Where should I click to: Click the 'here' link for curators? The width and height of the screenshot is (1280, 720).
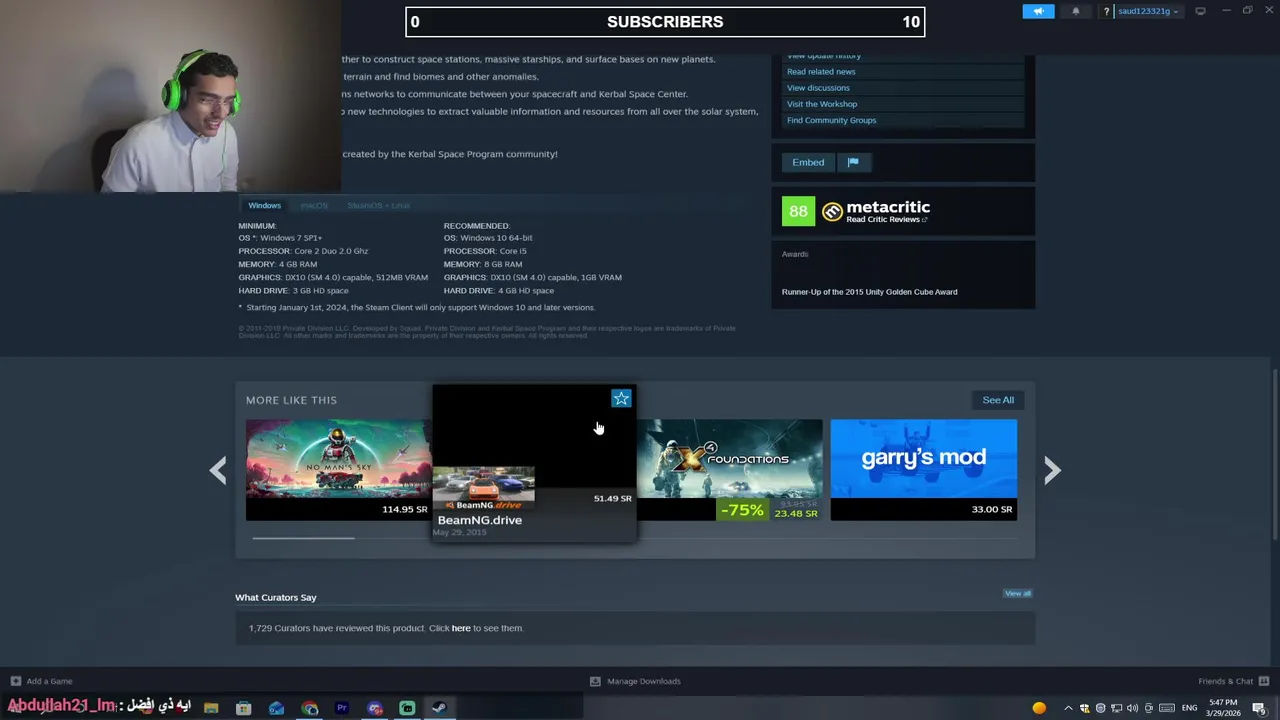[461, 628]
